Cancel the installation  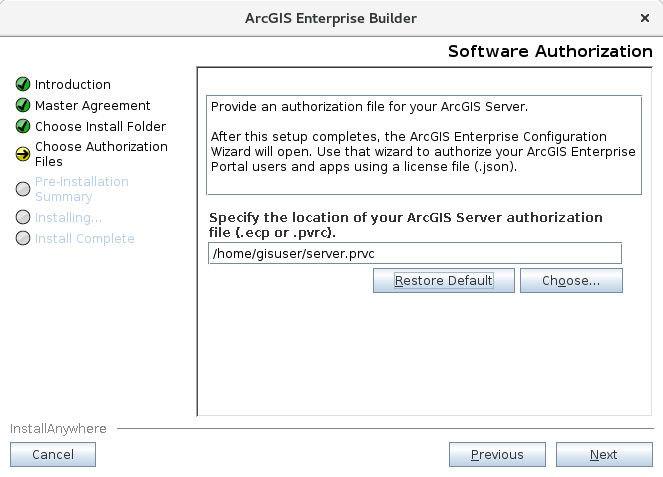[53, 455]
